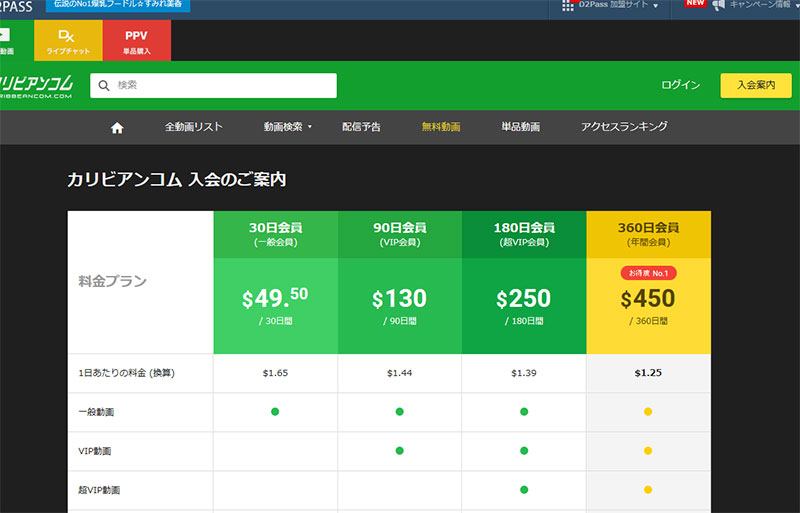
Task: Open 配信予告 menu item
Action: click(361, 127)
